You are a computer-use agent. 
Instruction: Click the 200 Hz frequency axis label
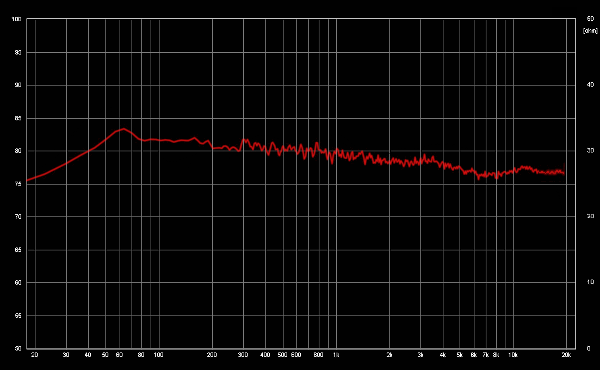tap(212, 355)
